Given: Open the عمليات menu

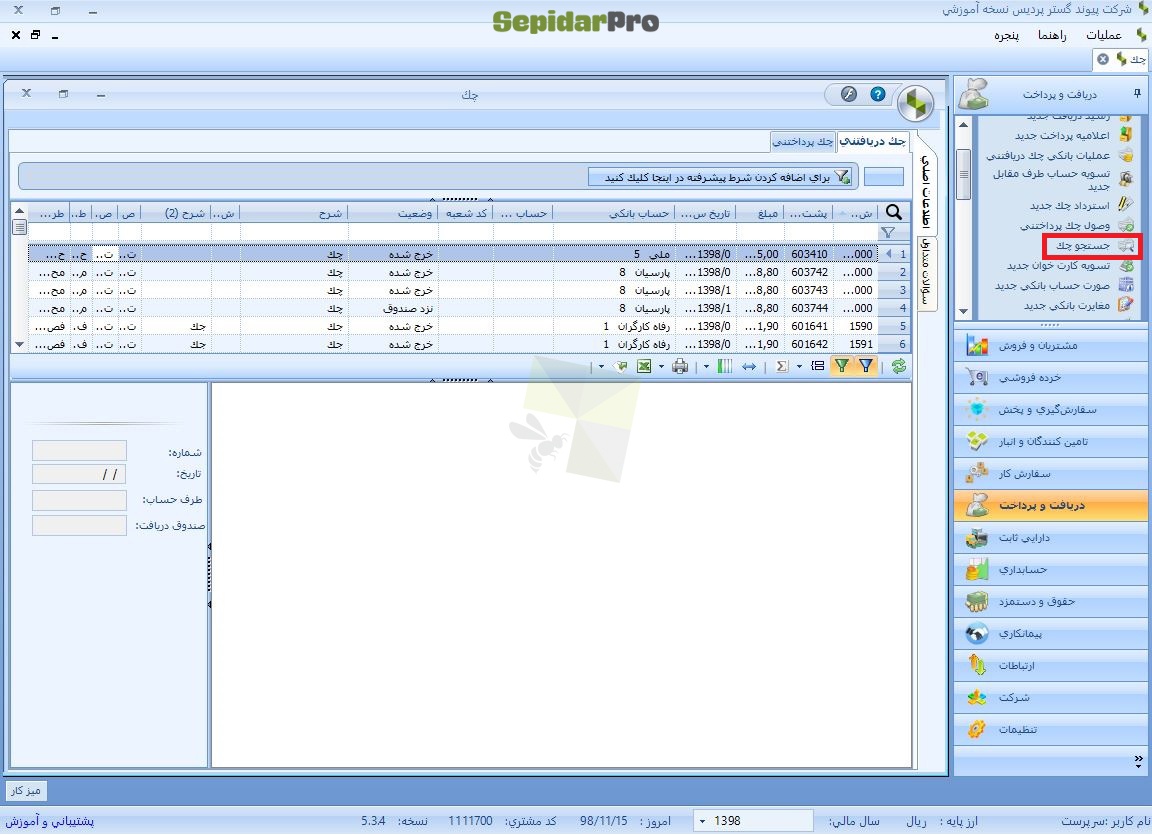Looking at the screenshot, I should click(x=1103, y=35).
